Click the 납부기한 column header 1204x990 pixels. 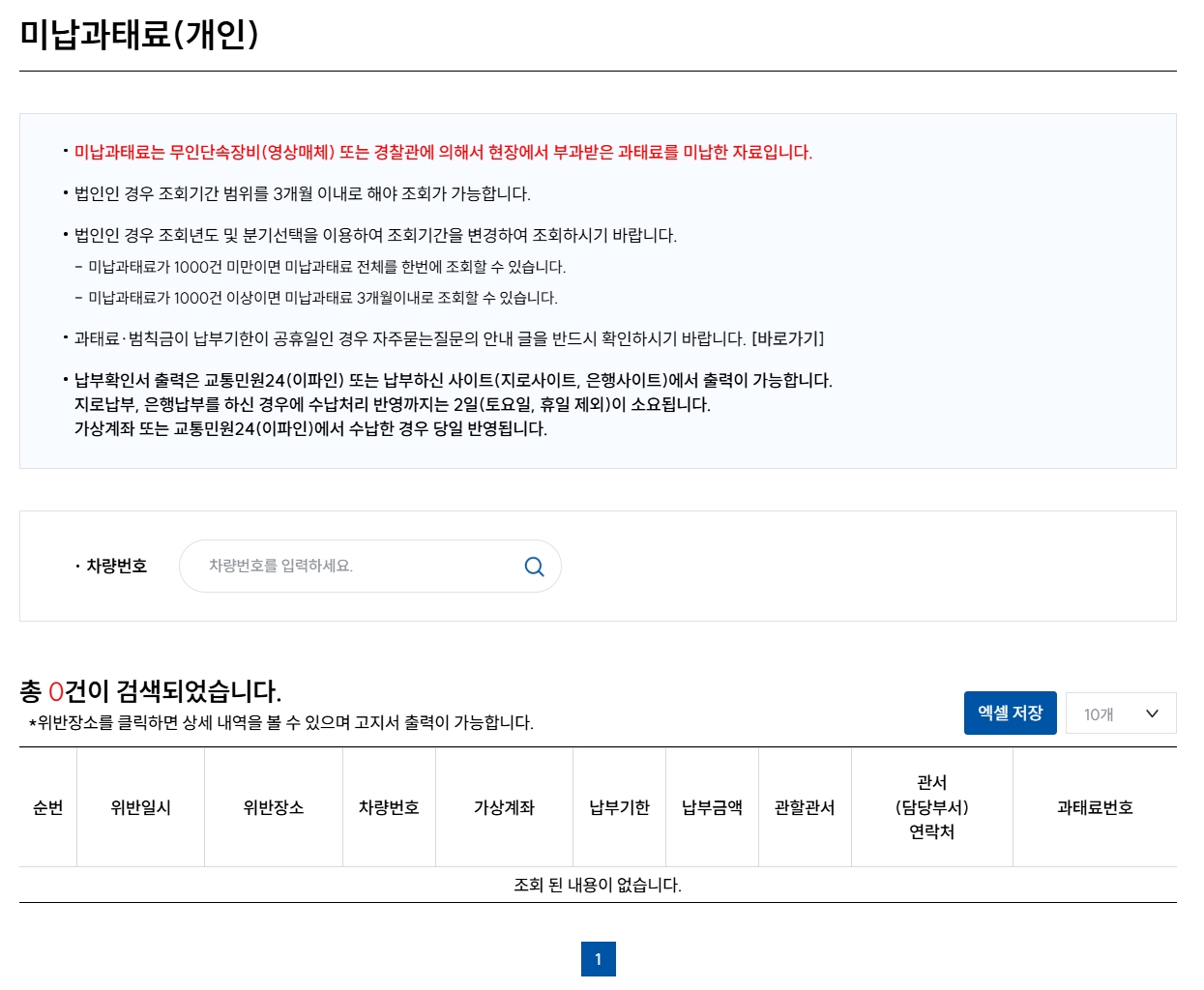click(x=618, y=807)
